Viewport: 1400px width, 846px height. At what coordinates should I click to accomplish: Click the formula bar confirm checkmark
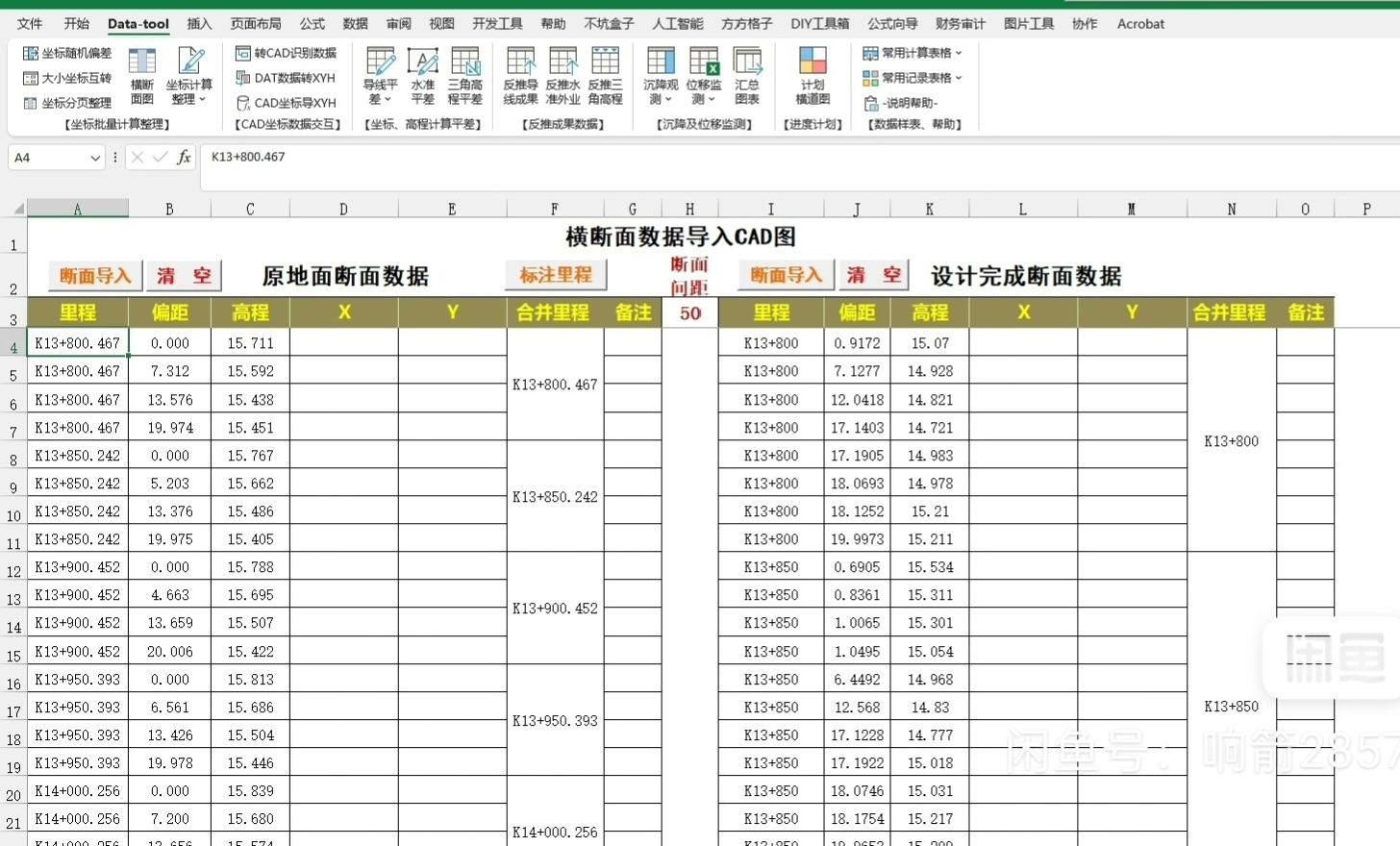pyautogui.click(x=160, y=158)
